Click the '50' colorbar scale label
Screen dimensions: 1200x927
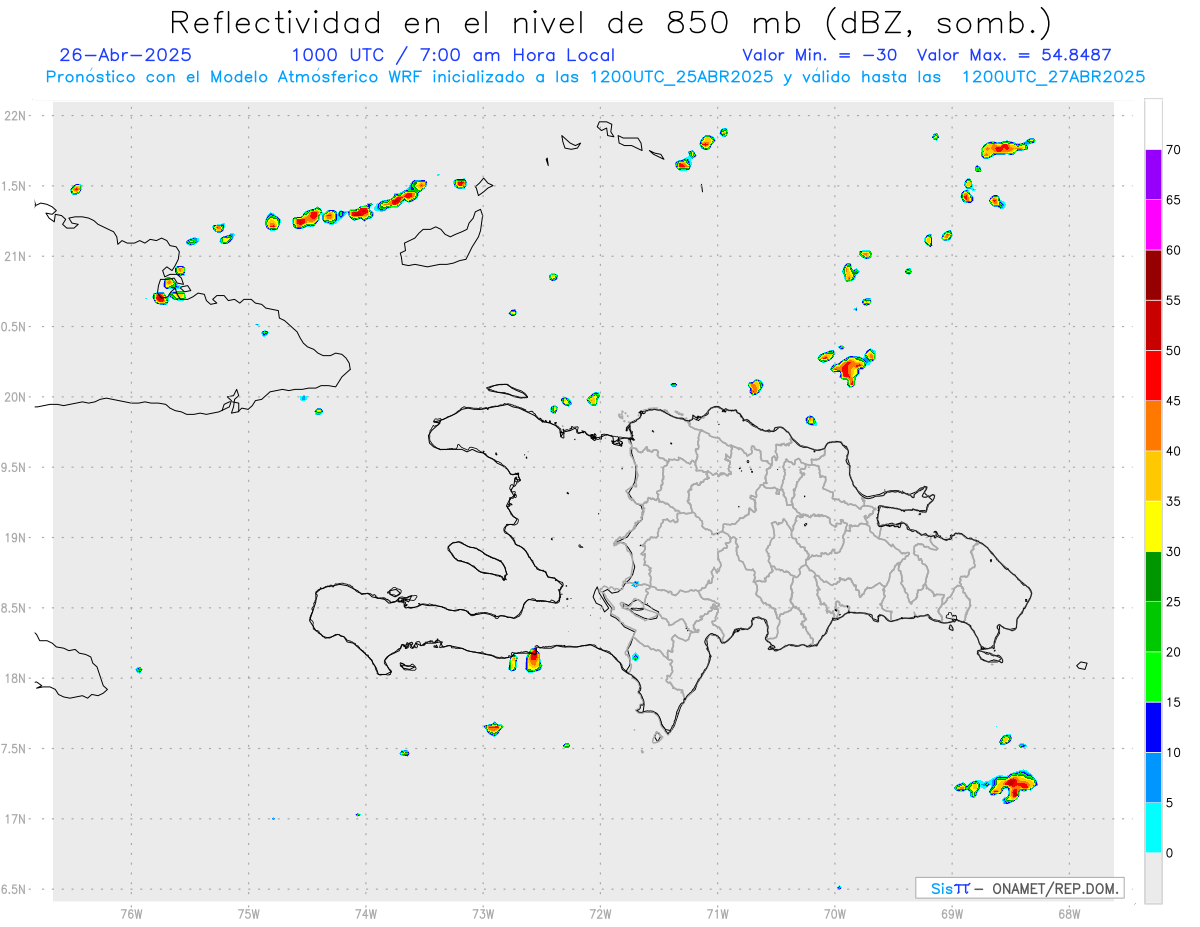point(1173,351)
